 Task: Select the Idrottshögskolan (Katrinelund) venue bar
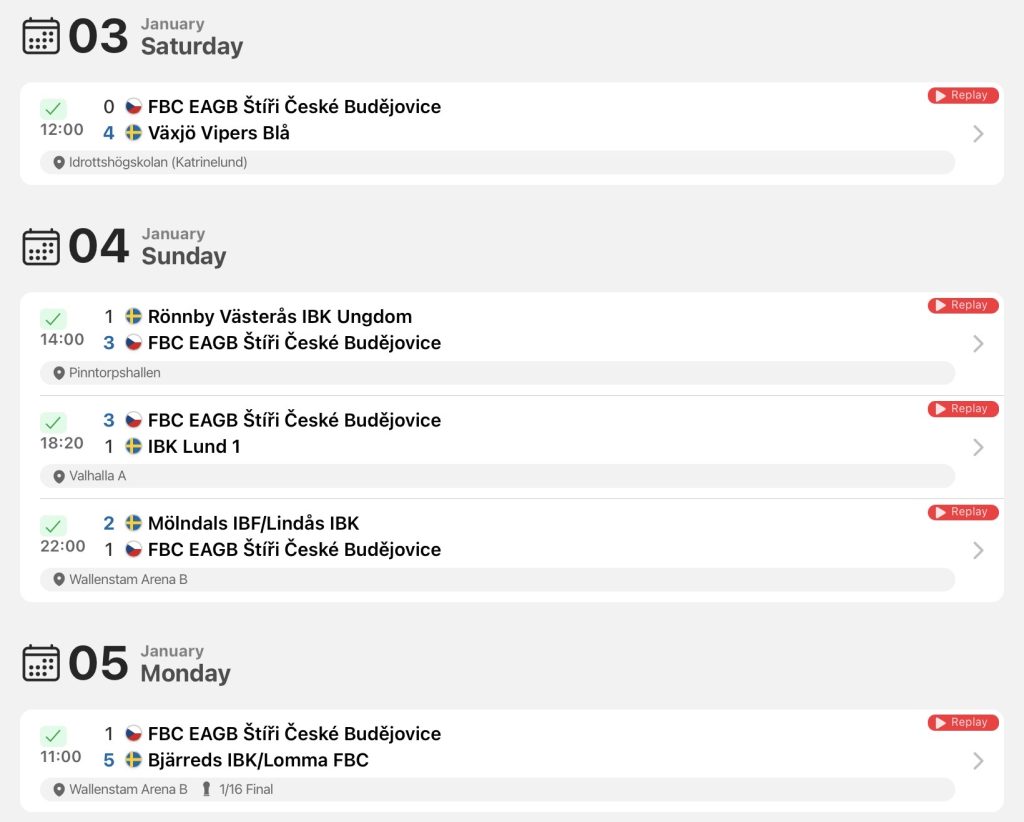(x=497, y=162)
